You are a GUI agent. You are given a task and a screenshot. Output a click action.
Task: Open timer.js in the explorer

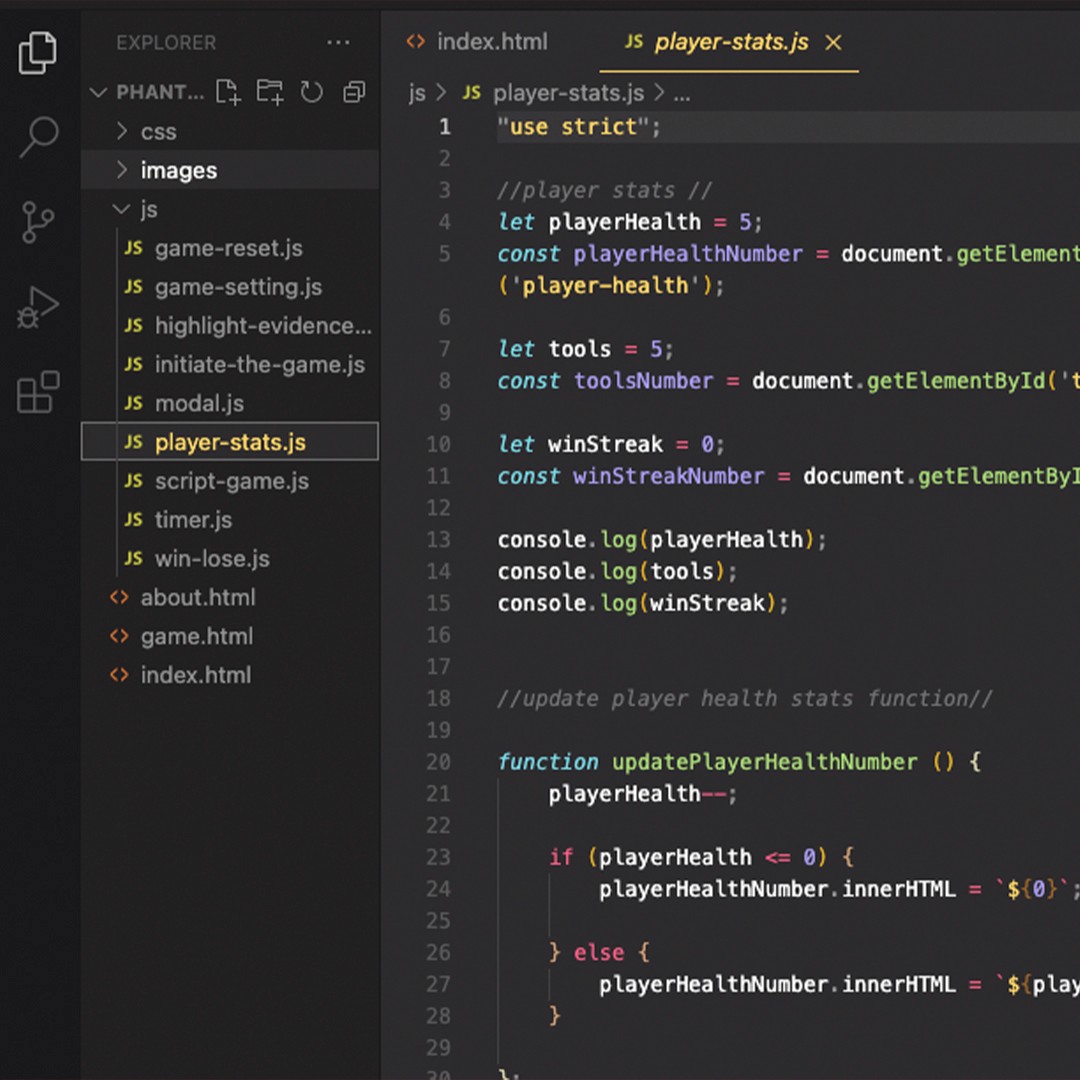[x=230, y=519]
